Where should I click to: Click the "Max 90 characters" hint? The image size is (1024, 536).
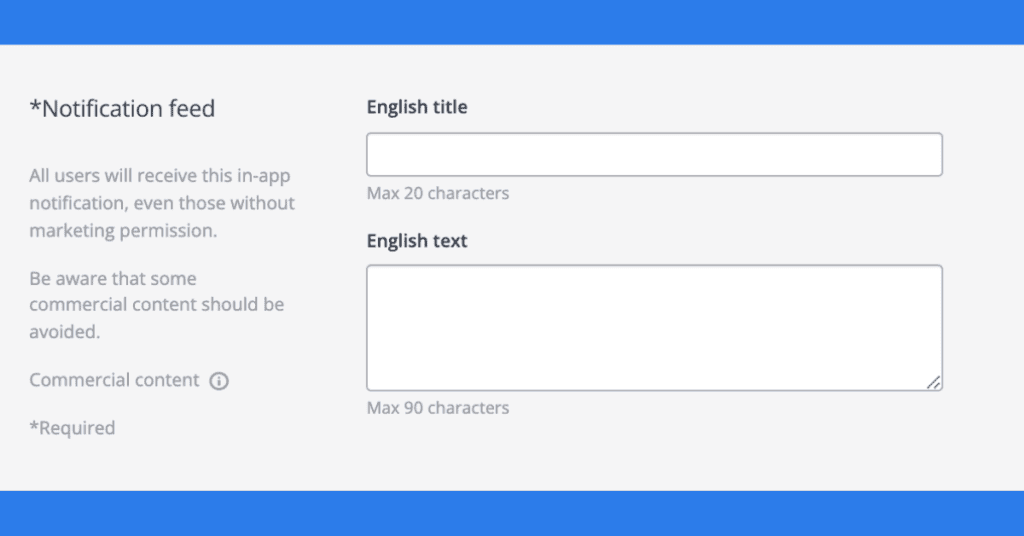tap(437, 408)
